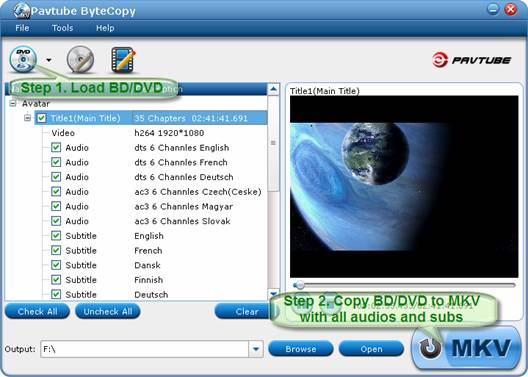
Task: Click the output path input field
Action: [144, 349]
